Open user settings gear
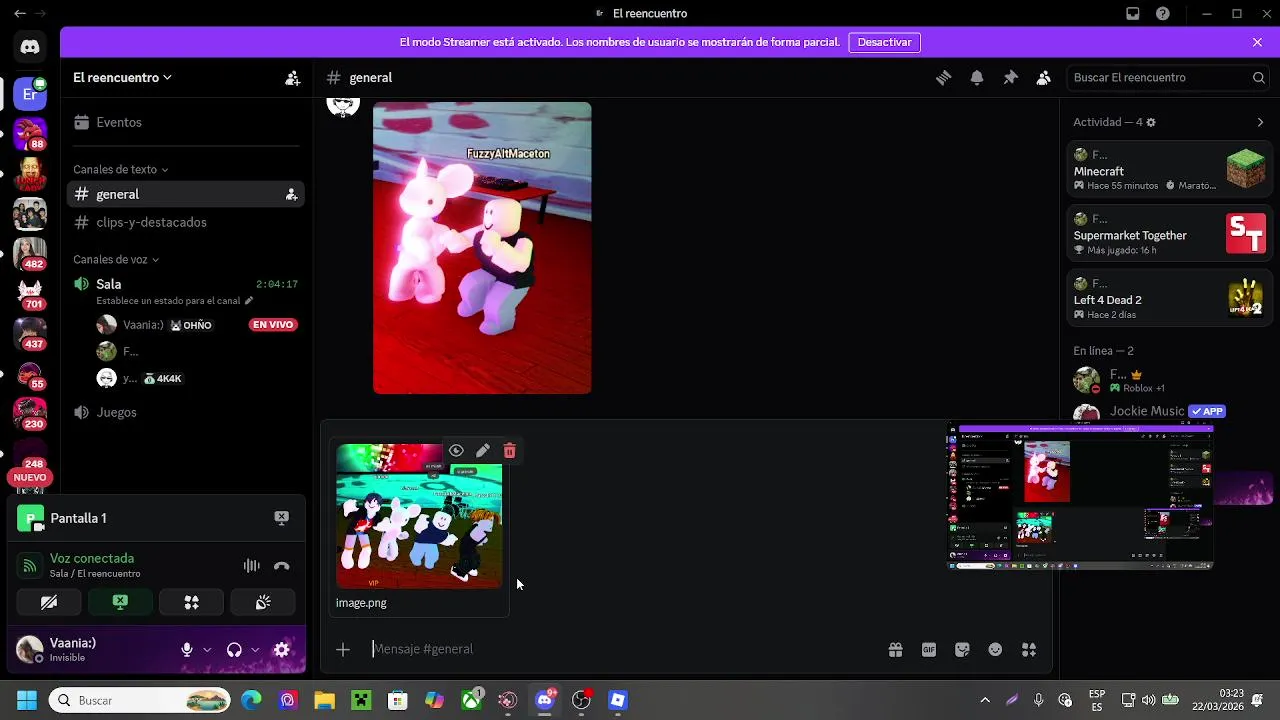 tap(282, 650)
